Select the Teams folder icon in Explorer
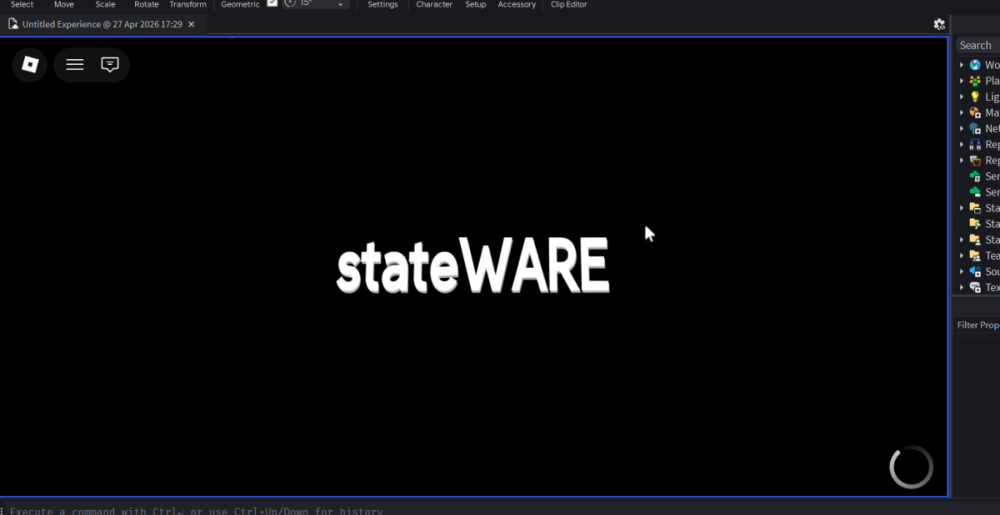The width and height of the screenshot is (1000, 515). (x=974, y=256)
